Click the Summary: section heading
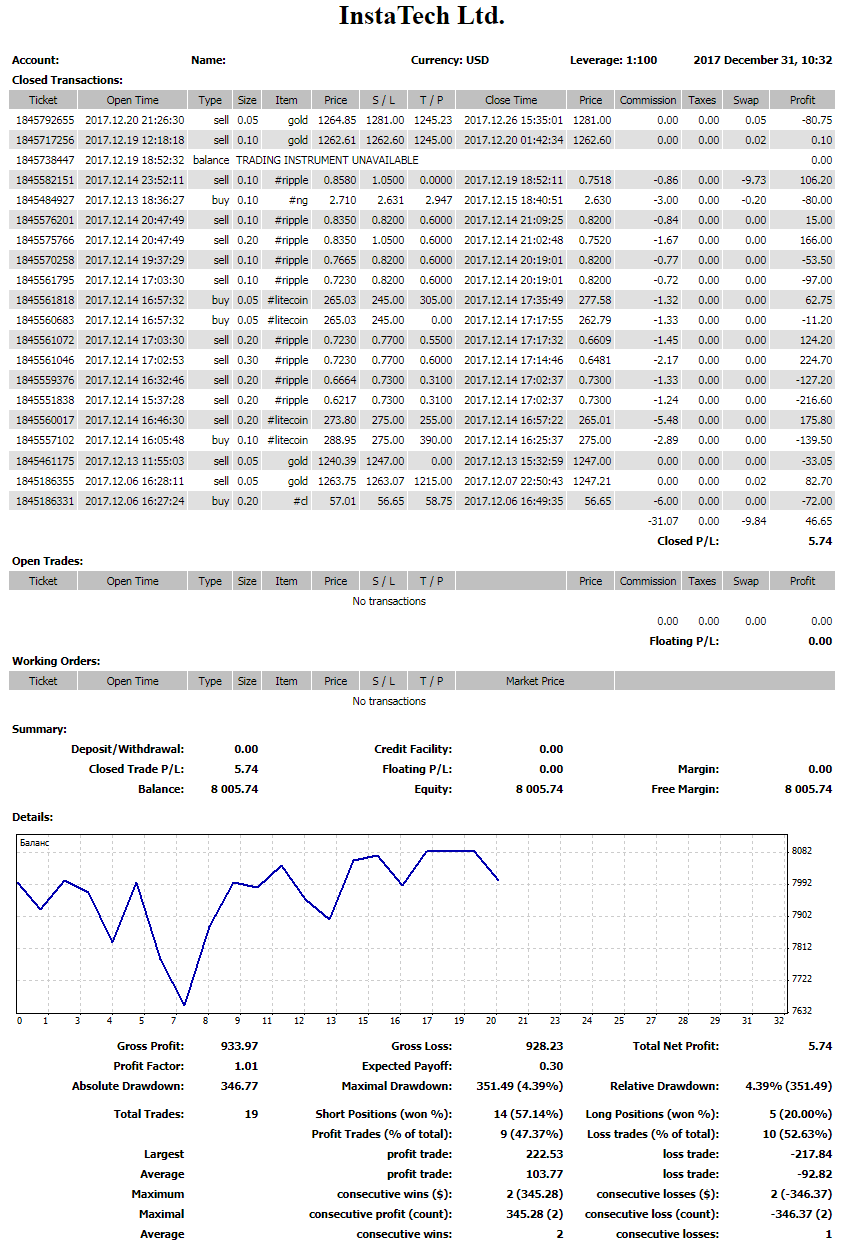The height and width of the screenshot is (1249, 844). pos(39,729)
